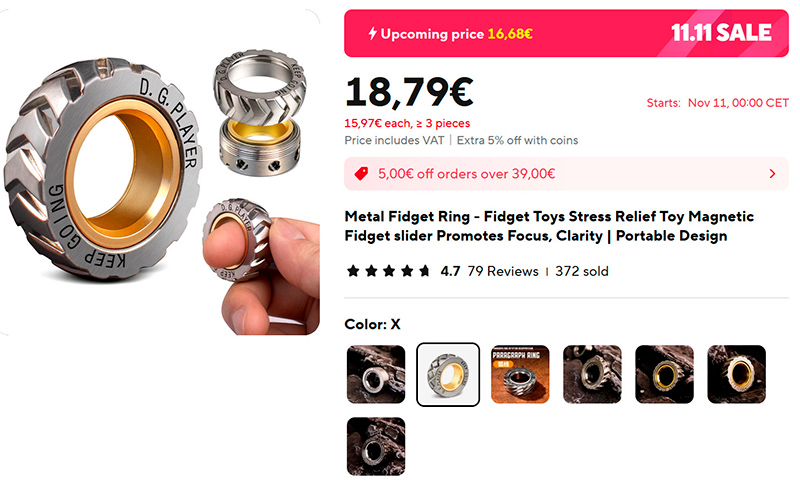
Task: Click the product title Metal Fidget Ring
Action: tap(549, 226)
